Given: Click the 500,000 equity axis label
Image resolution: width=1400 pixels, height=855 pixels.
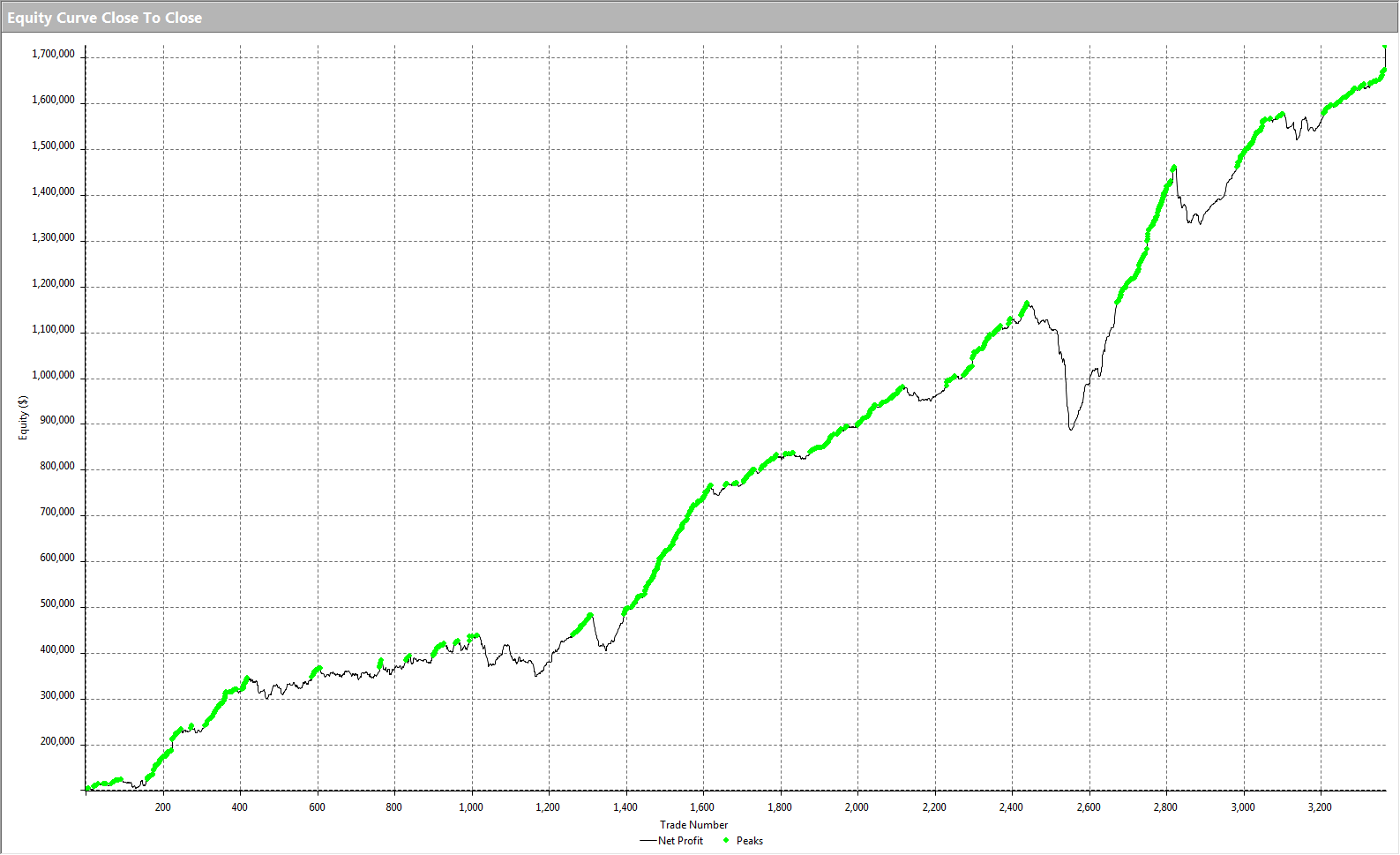Looking at the screenshot, I should coord(57,604).
